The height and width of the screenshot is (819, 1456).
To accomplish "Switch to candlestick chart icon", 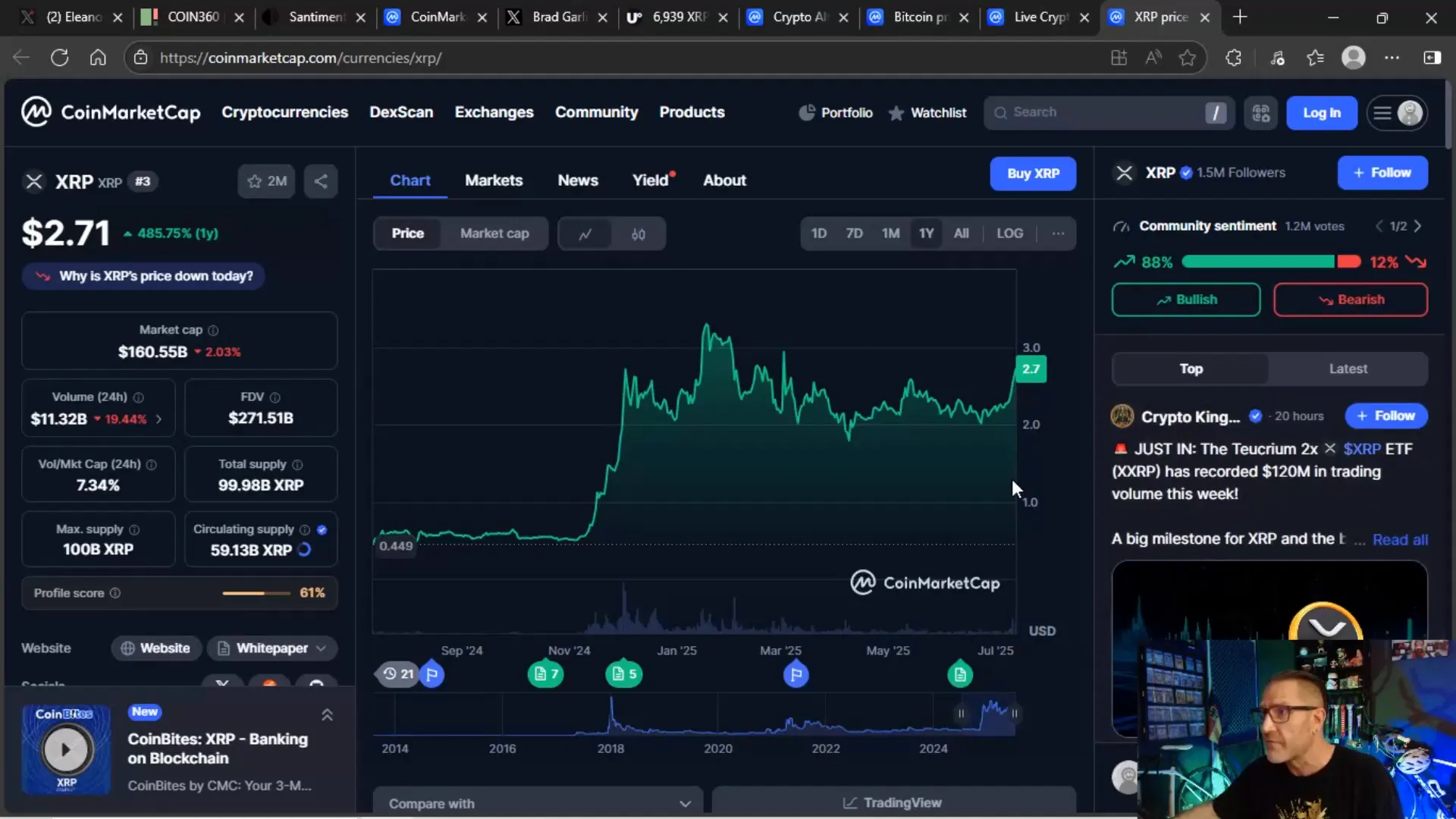I will pos(639,234).
